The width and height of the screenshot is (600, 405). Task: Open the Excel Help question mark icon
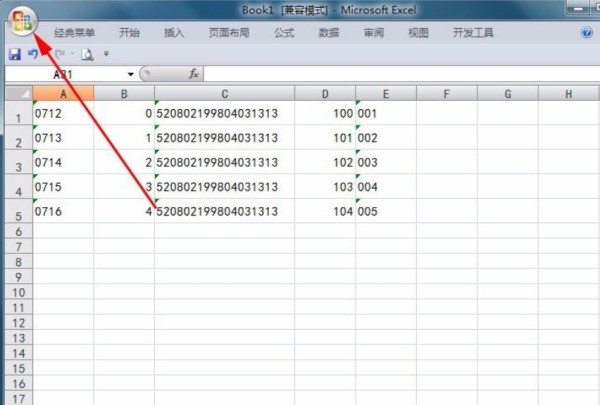(587, 33)
